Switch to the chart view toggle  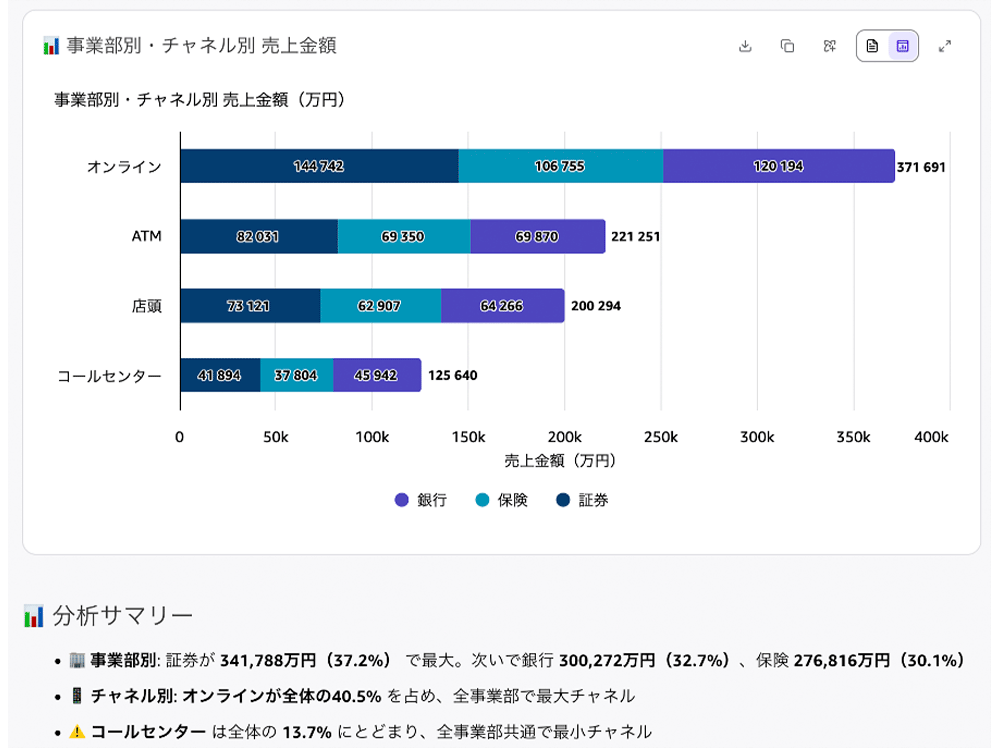902,46
